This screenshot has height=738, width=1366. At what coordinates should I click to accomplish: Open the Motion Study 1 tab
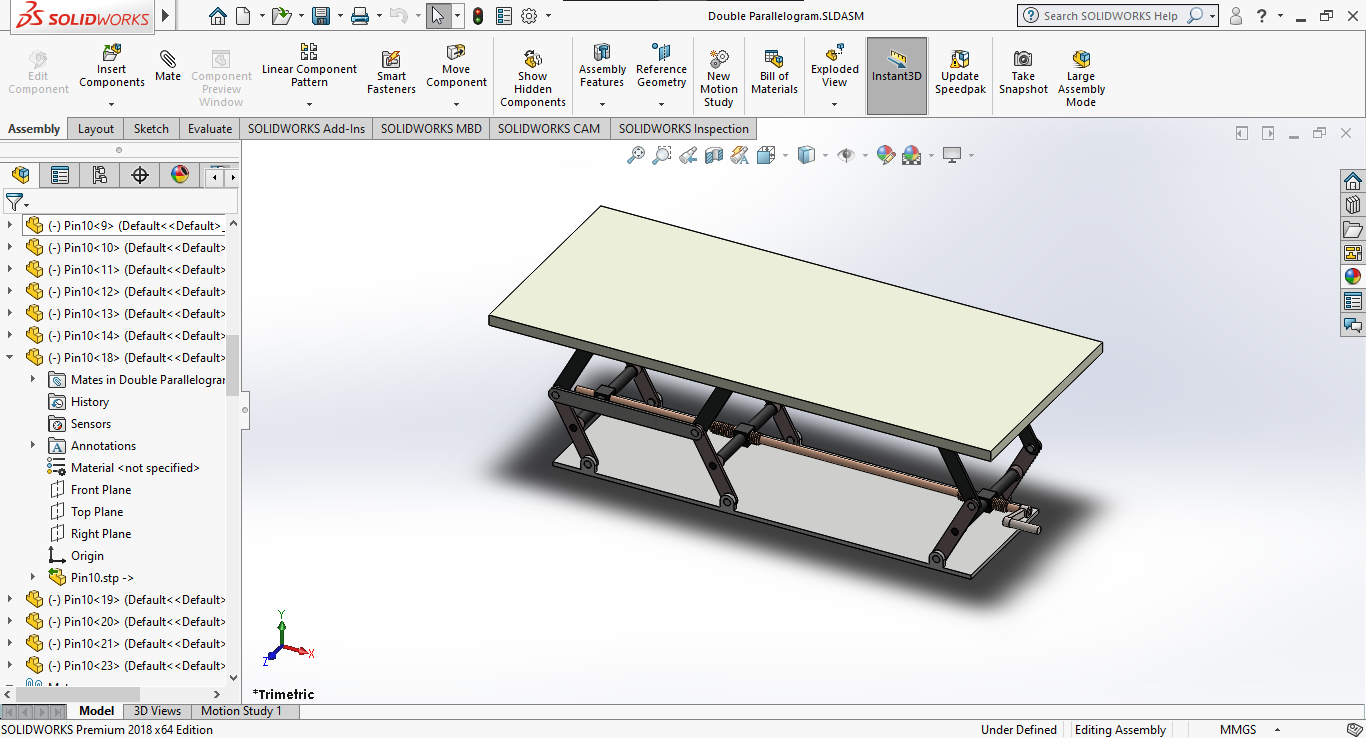point(241,711)
